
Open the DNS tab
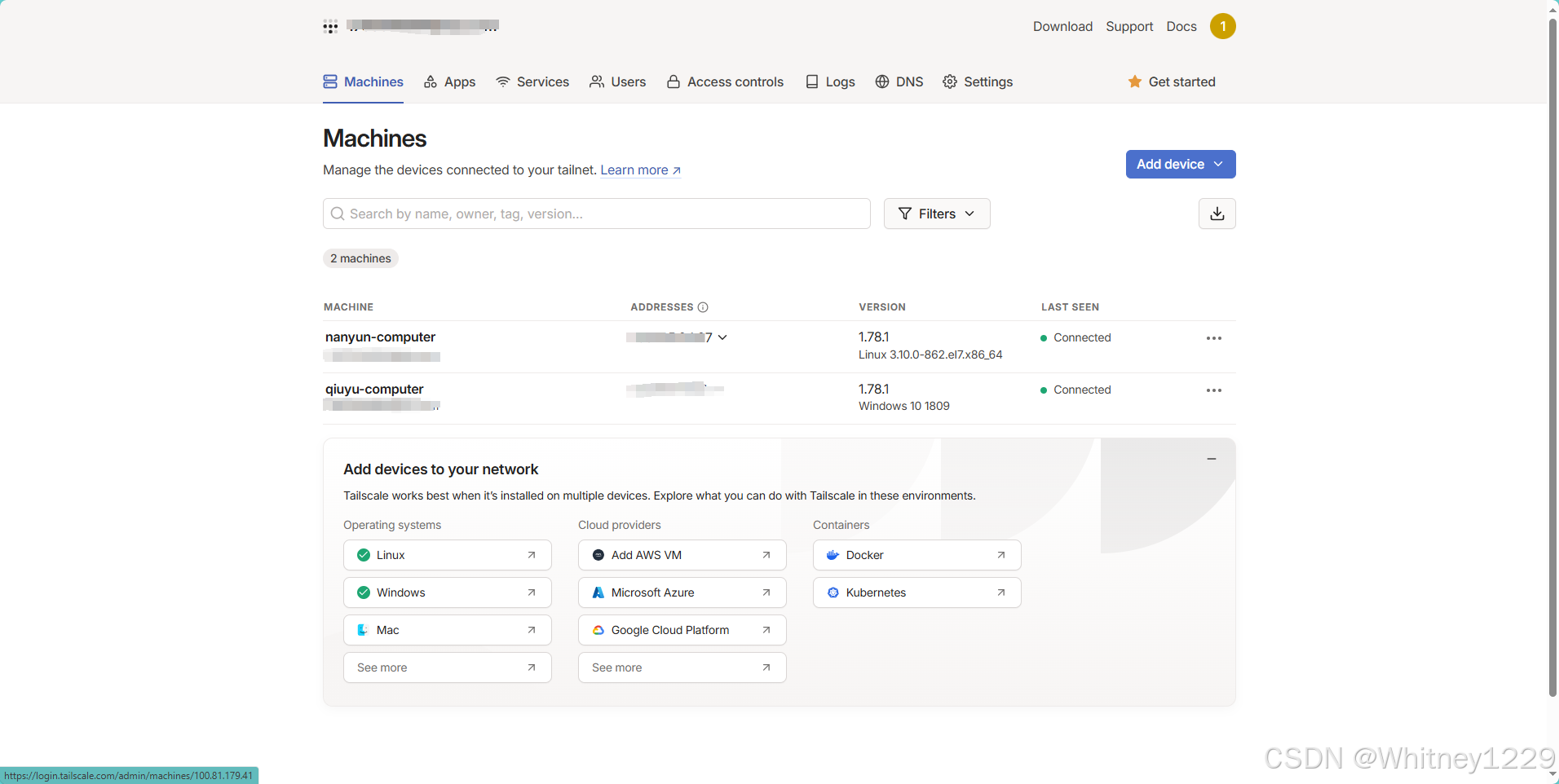(x=899, y=81)
